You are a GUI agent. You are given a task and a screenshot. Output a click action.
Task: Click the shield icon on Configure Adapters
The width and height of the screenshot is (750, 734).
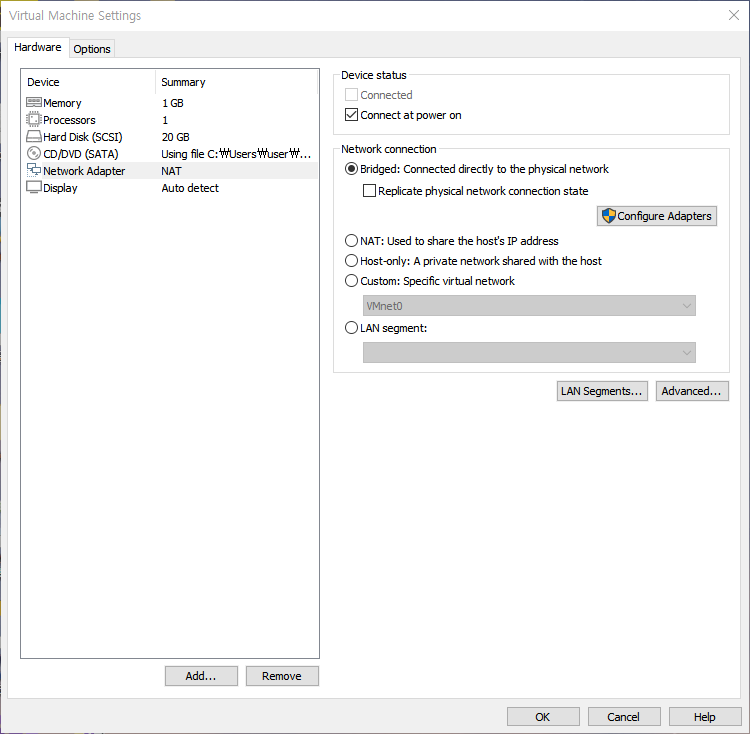pyautogui.click(x=608, y=216)
